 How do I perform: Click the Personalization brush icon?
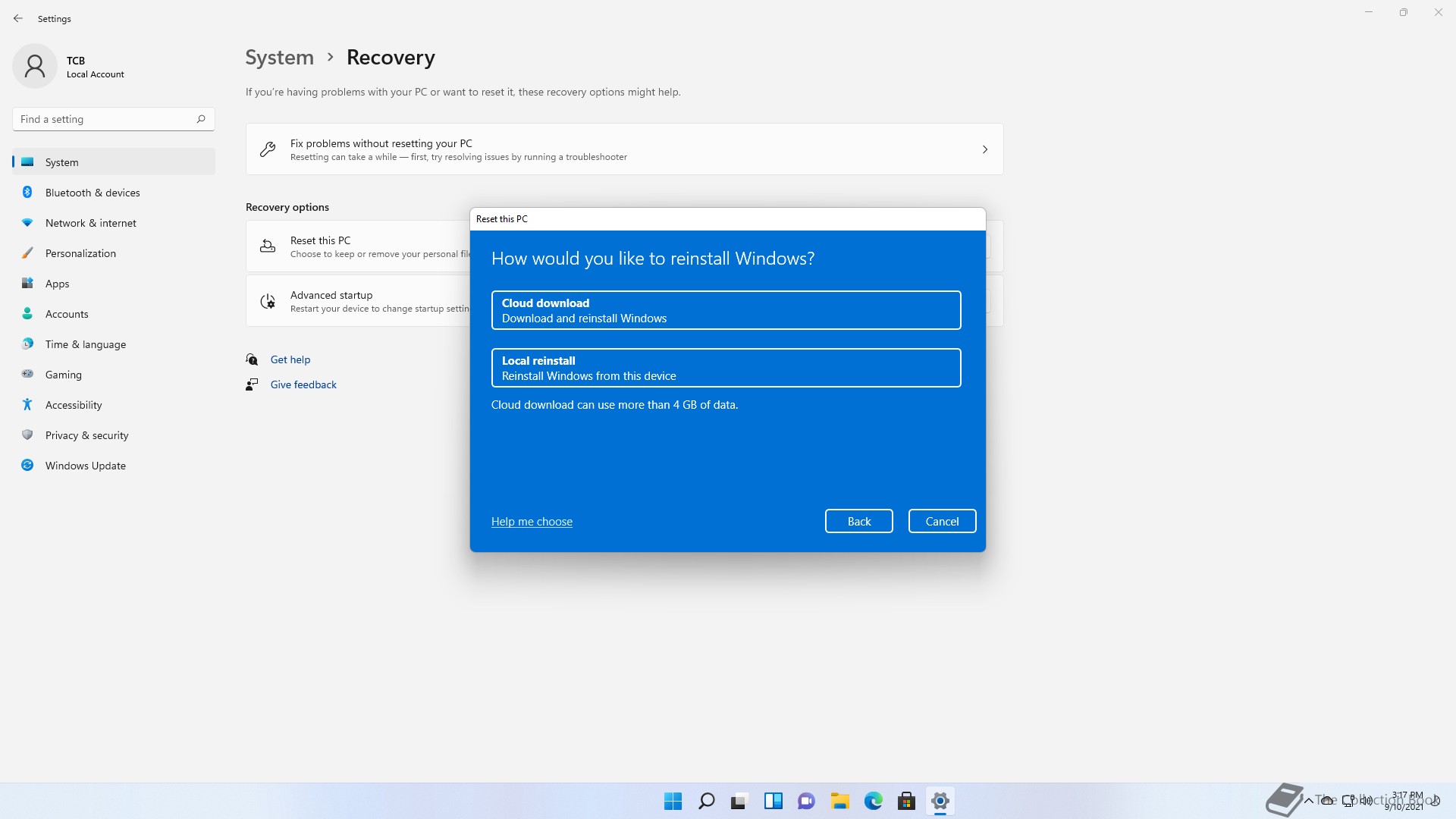27,253
